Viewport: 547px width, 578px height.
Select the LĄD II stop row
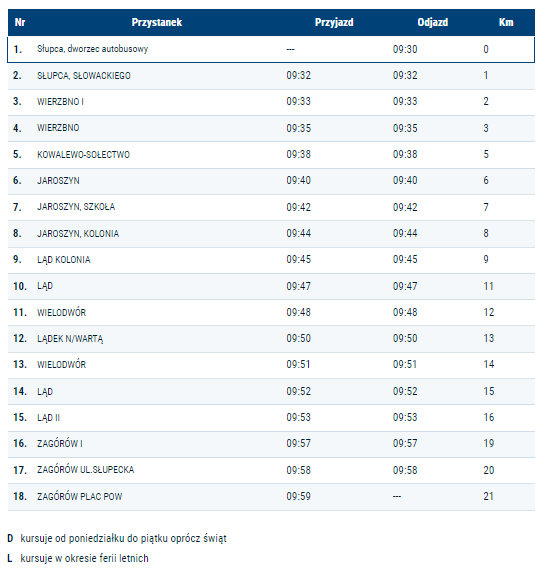271,418
